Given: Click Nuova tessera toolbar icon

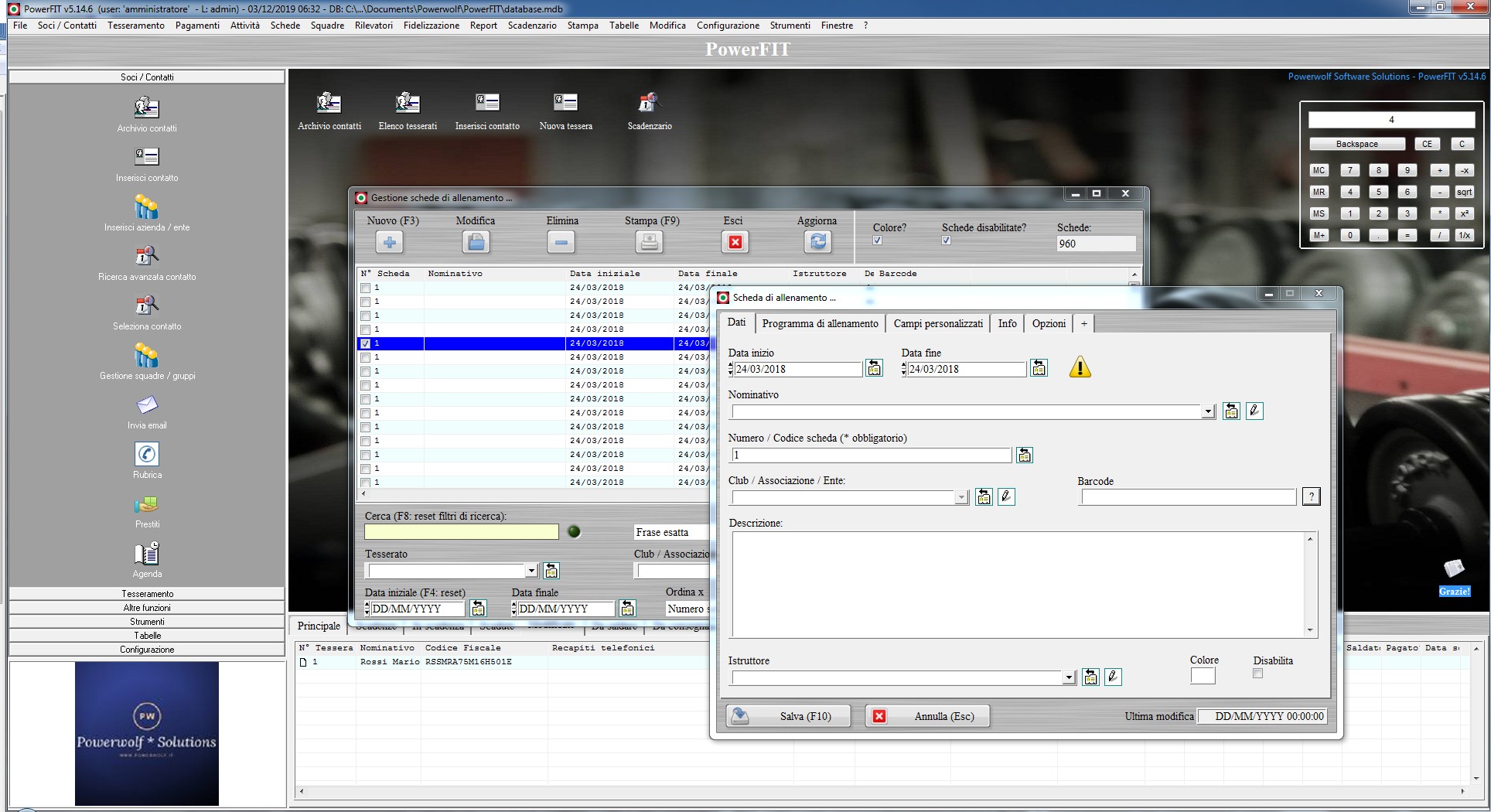Looking at the screenshot, I should (x=565, y=102).
